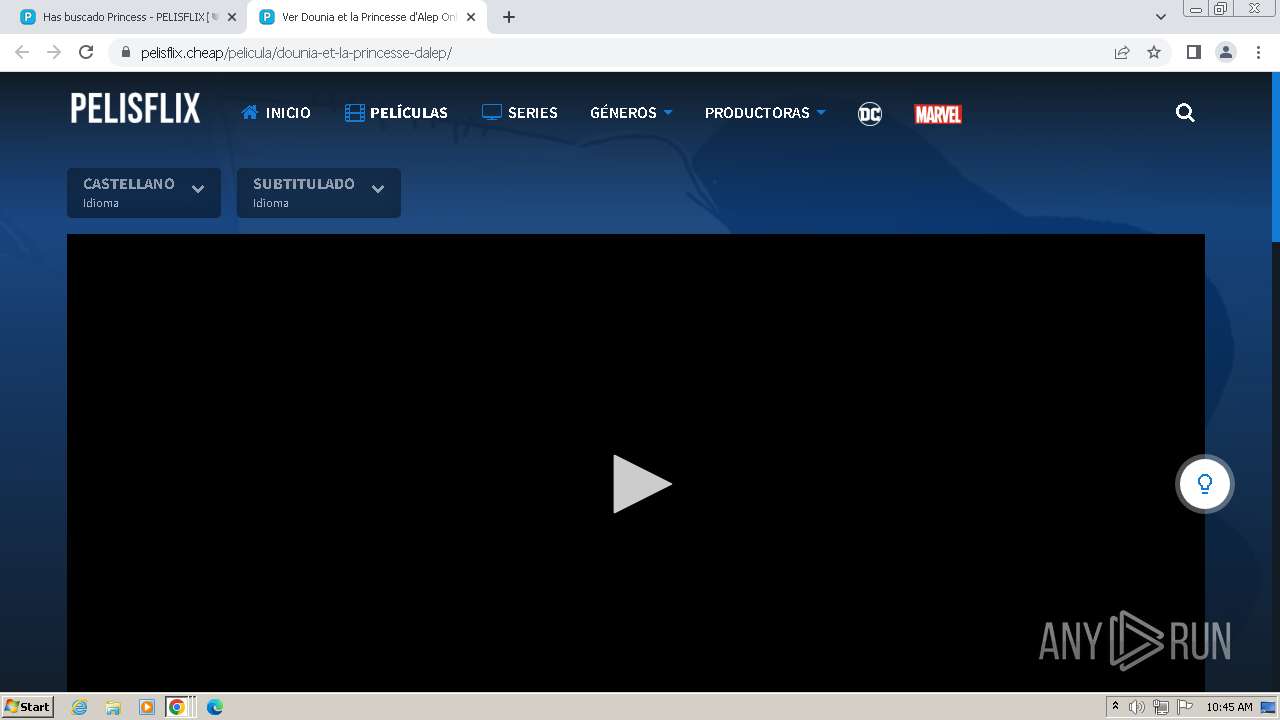
Task: Open a new browser tab
Action: [509, 17]
